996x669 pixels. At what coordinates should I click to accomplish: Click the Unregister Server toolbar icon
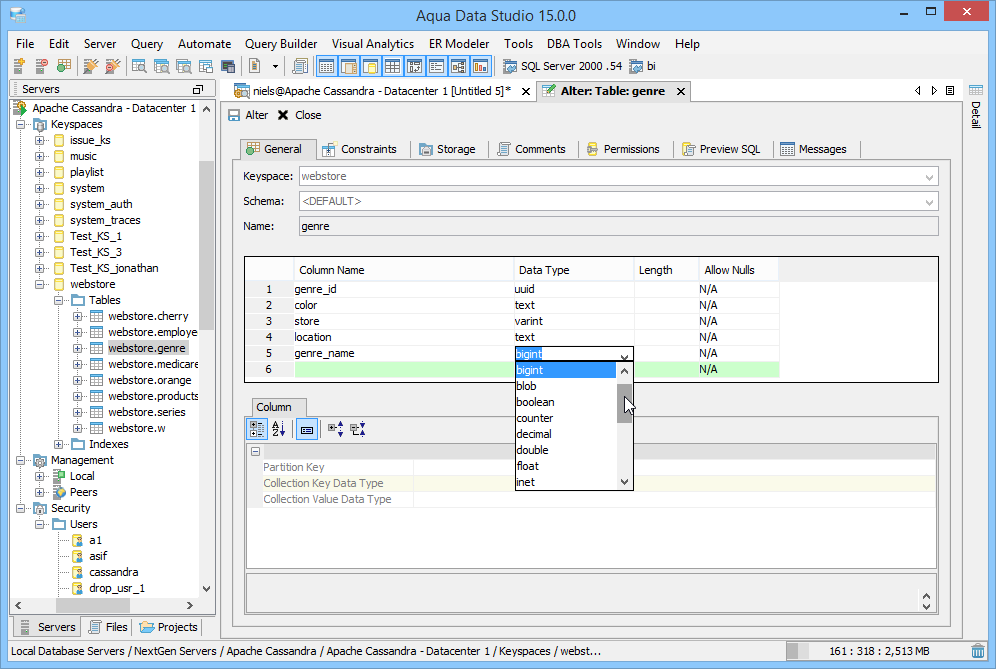pyautogui.click(x=42, y=66)
